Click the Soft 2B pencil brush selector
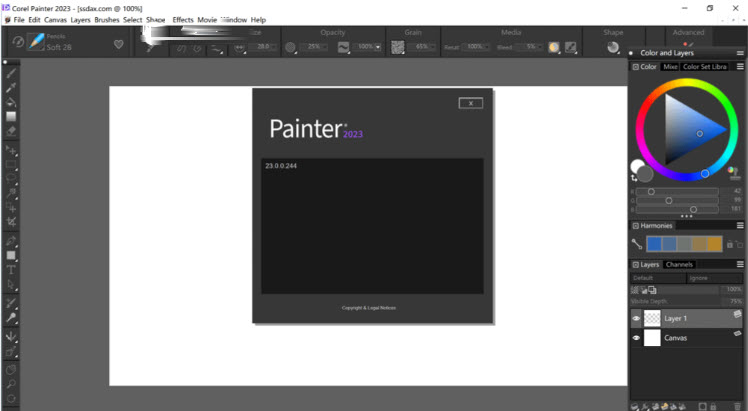This screenshot has width=748, height=411. click(57, 44)
